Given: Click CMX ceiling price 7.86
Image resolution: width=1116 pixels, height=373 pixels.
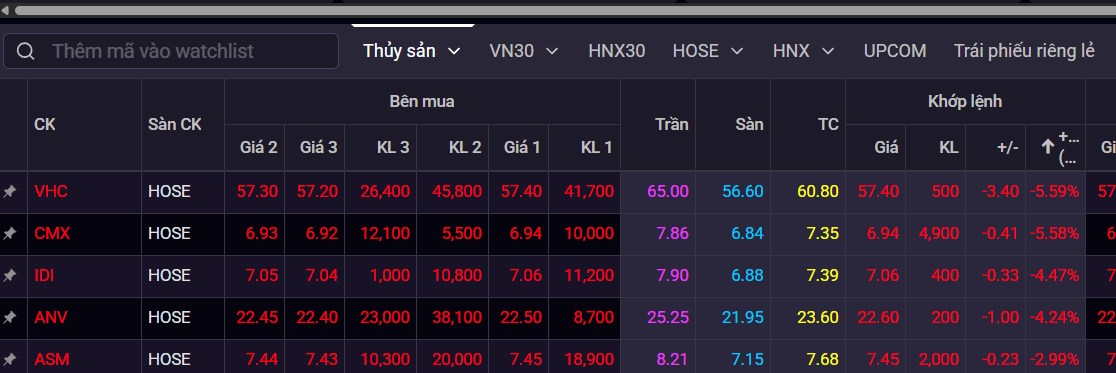Looking at the screenshot, I should pyautogui.click(x=672, y=233).
